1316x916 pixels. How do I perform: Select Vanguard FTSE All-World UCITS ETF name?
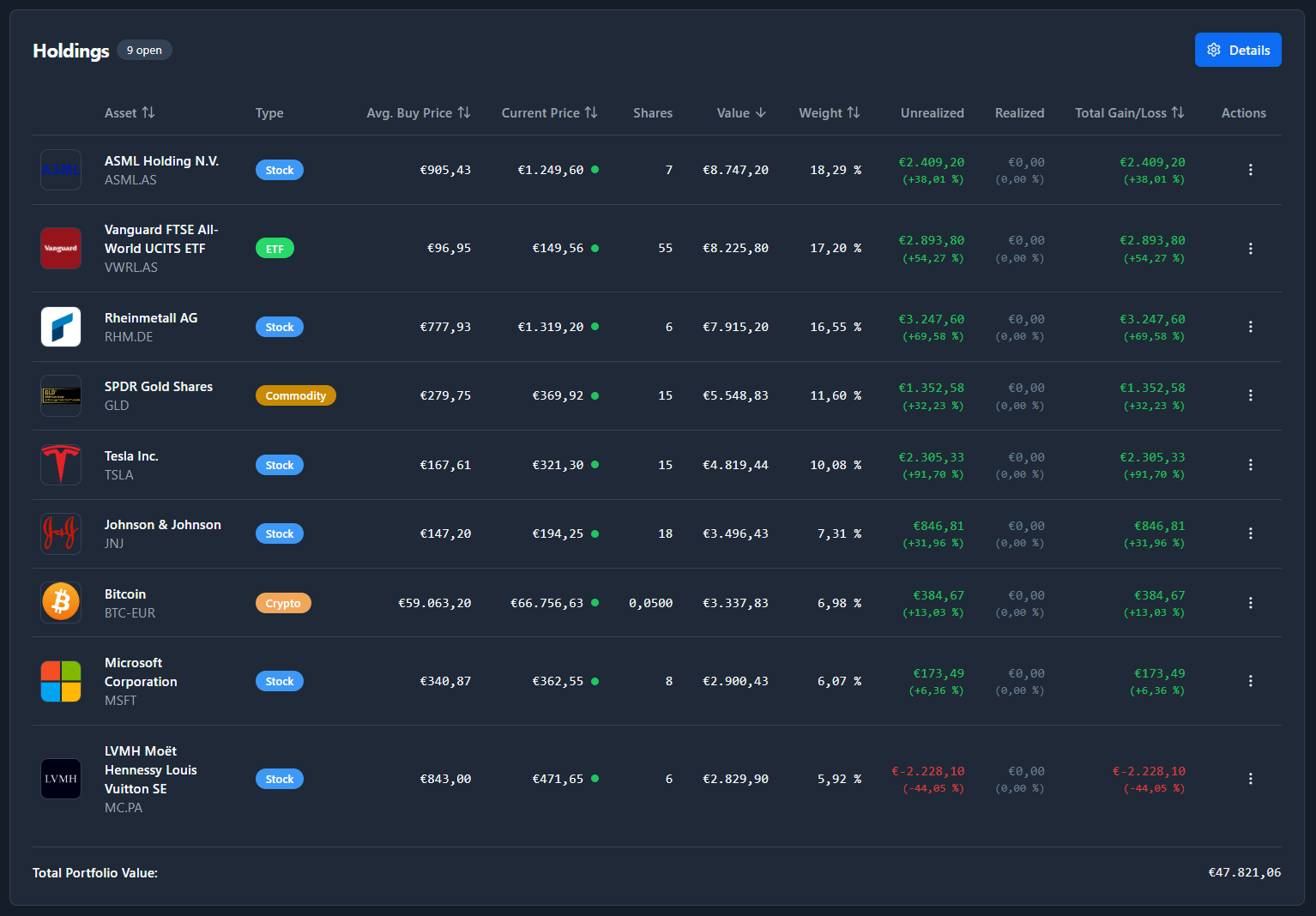coord(161,239)
